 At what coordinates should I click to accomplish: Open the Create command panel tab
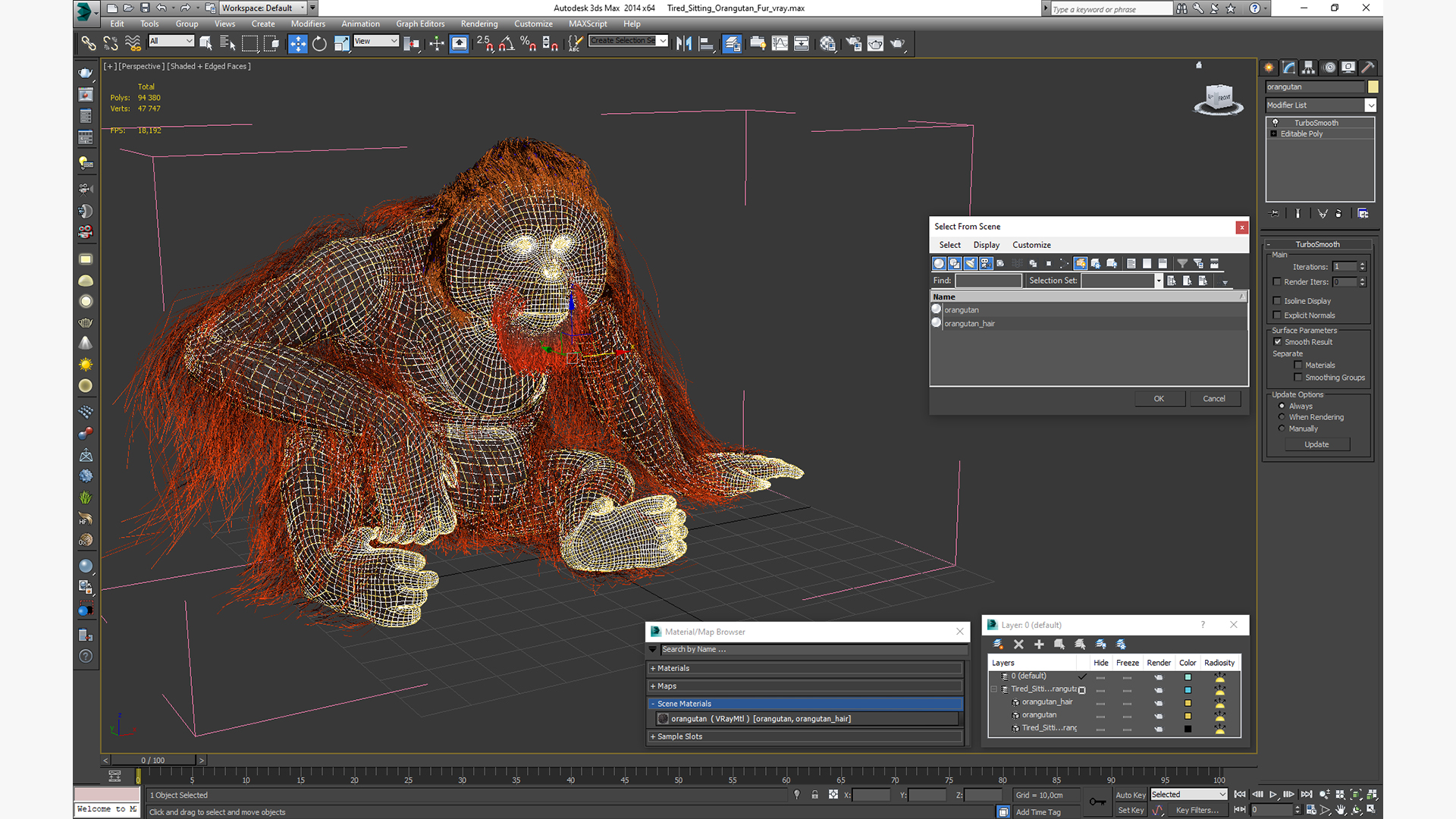[1269, 67]
